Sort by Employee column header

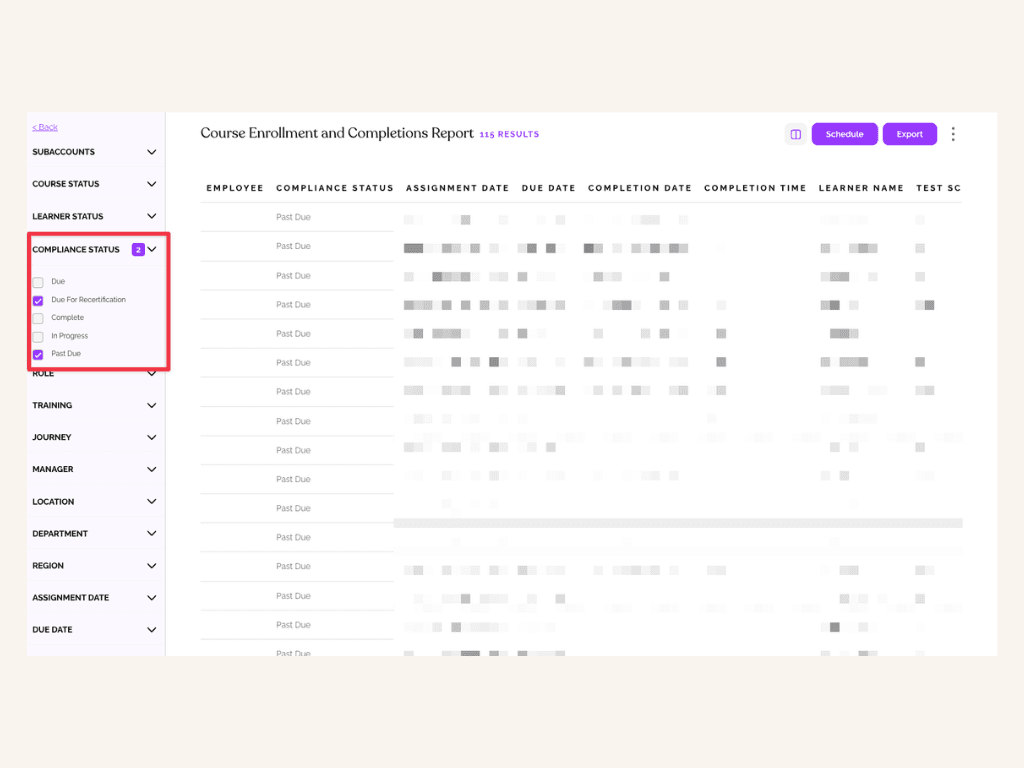click(x=235, y=188)
